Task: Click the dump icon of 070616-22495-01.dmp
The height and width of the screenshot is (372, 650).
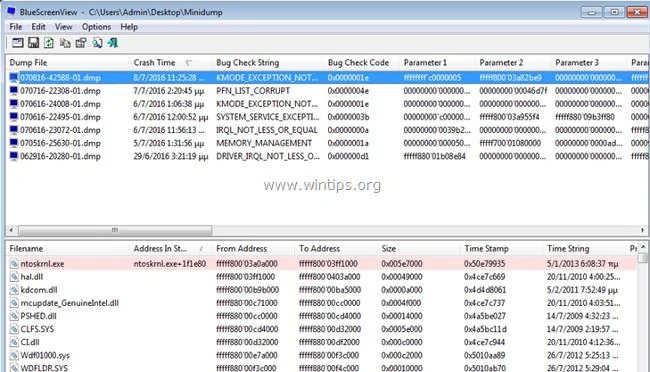Action: (x=14, y=117)
